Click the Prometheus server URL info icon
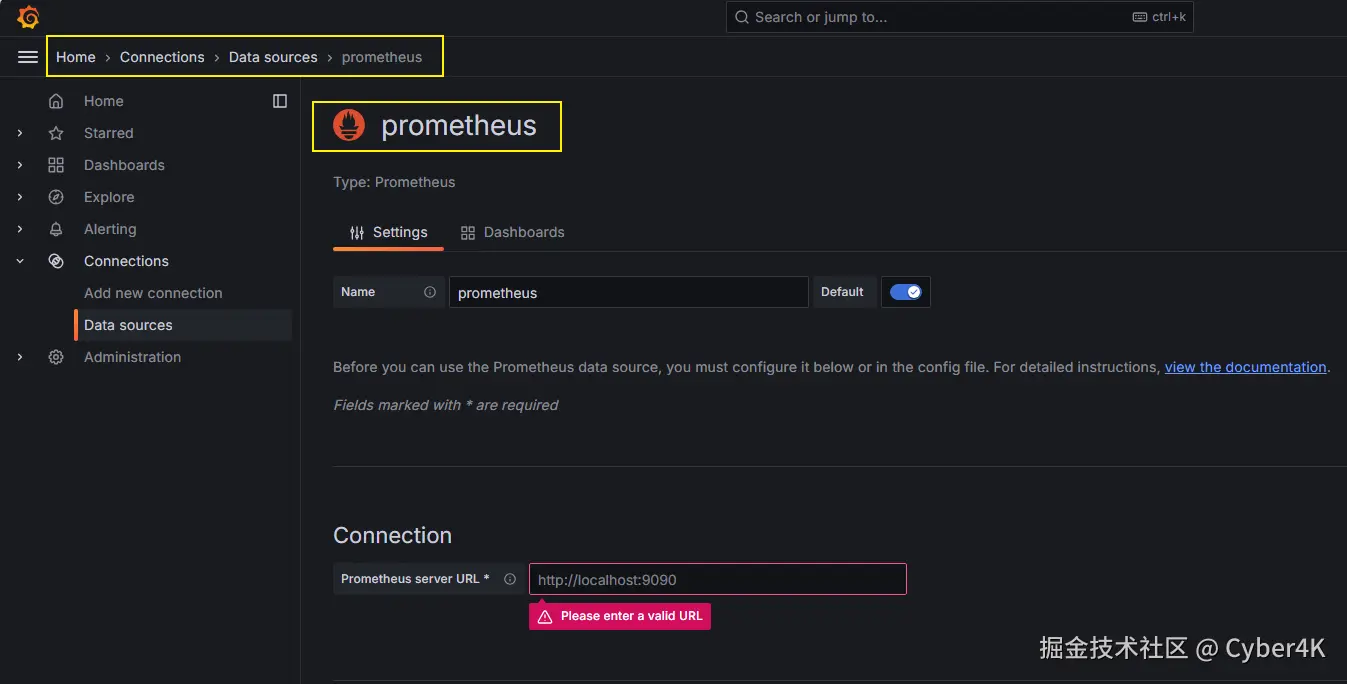The height and width of the screenshot is (684, 1347). pyautogui.click(x=510, y=579)
